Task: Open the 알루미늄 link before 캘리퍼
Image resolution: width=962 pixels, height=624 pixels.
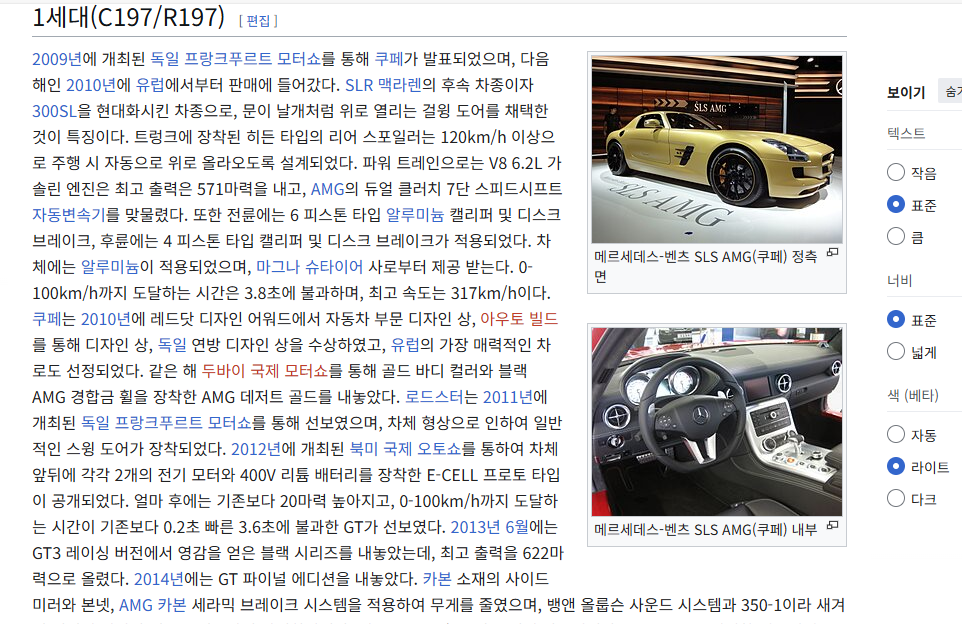Action: click(x=415, y=215)
